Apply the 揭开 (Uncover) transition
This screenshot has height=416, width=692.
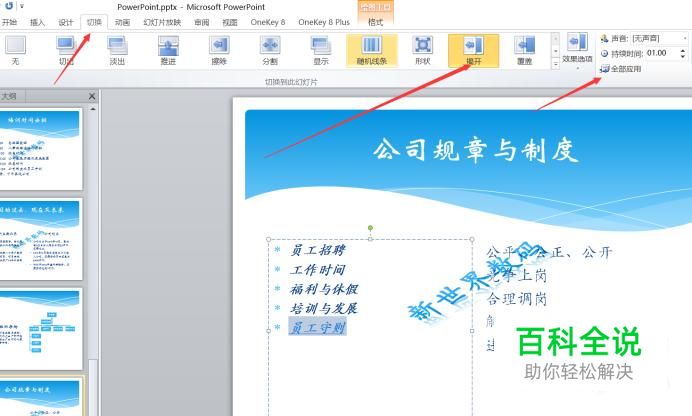(474, 51)
